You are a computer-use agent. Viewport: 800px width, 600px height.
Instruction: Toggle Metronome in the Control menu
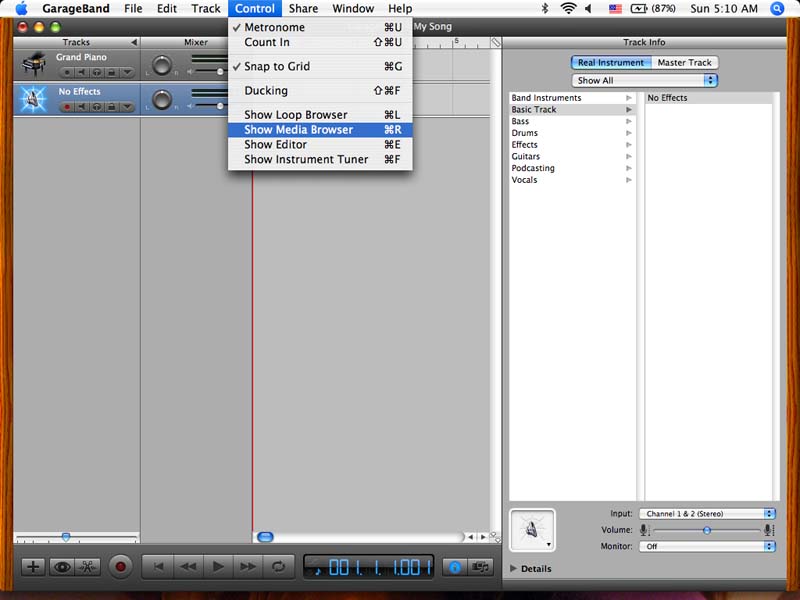pos(320,27)
